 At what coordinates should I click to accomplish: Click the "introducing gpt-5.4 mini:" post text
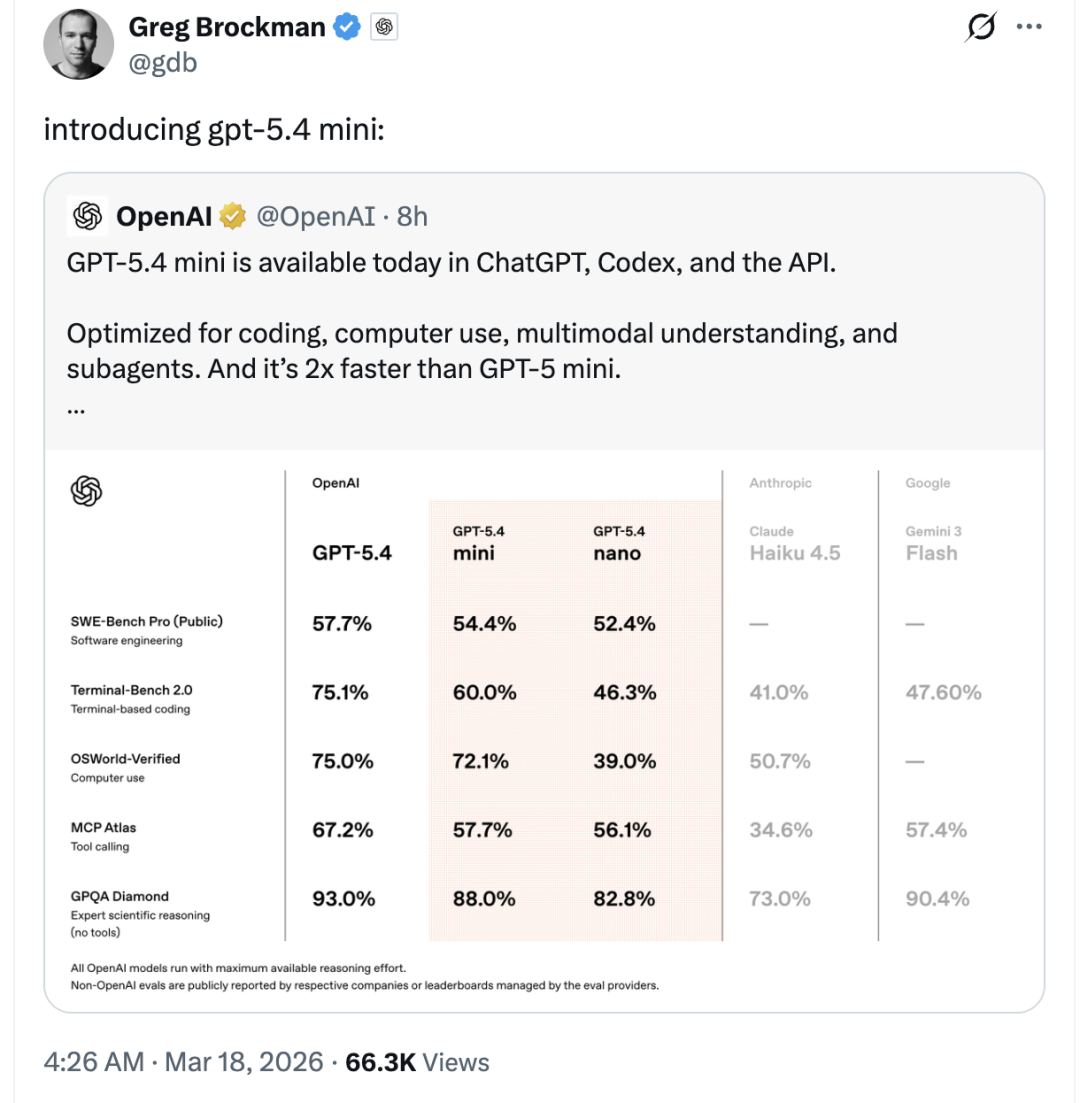pyautogui.click(x=214, y=132)
